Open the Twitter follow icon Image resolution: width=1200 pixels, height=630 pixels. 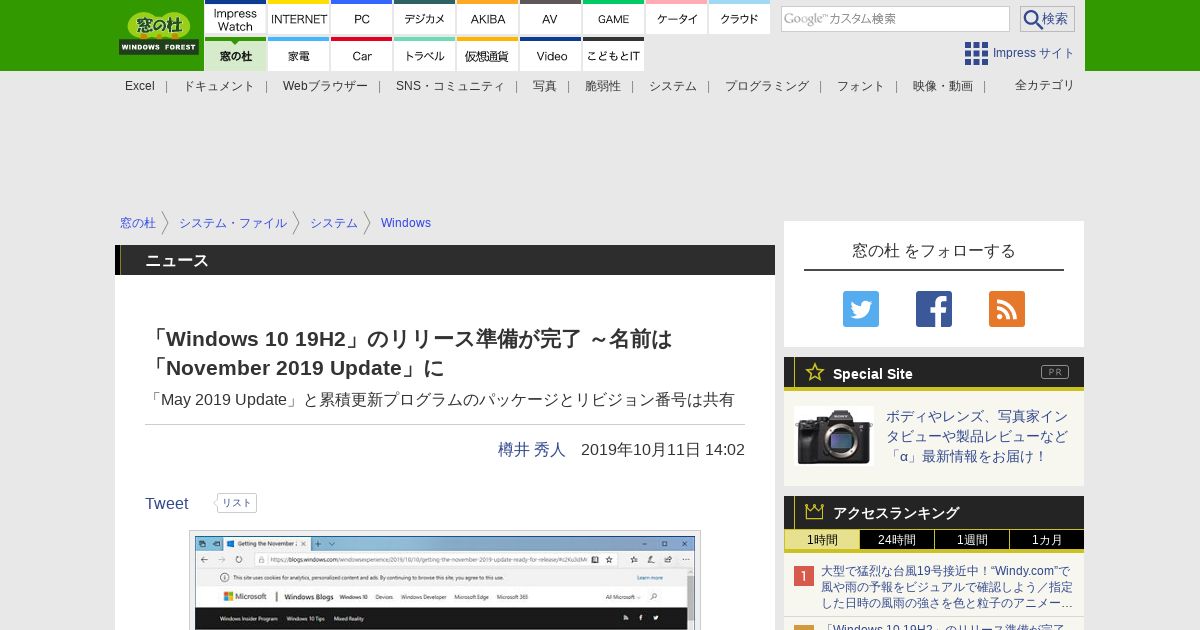(861, 309)
